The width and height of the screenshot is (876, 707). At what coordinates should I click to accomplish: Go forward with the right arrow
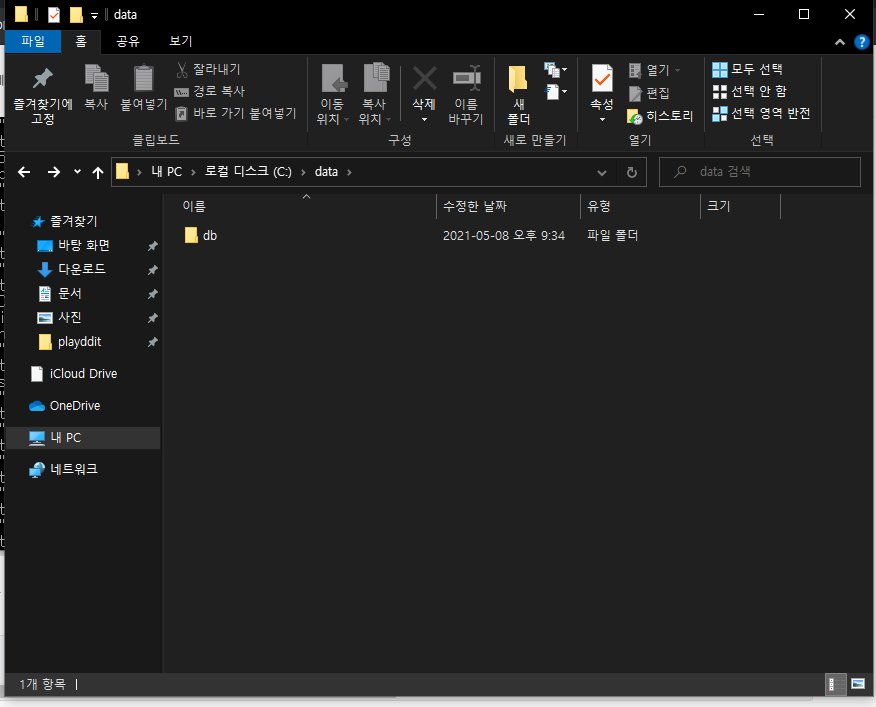click(x=54, y=172)
